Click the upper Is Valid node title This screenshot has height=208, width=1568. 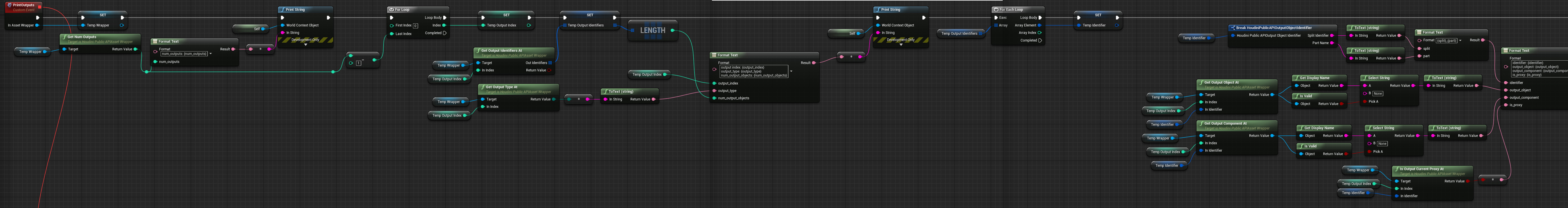pos(1306,96)
